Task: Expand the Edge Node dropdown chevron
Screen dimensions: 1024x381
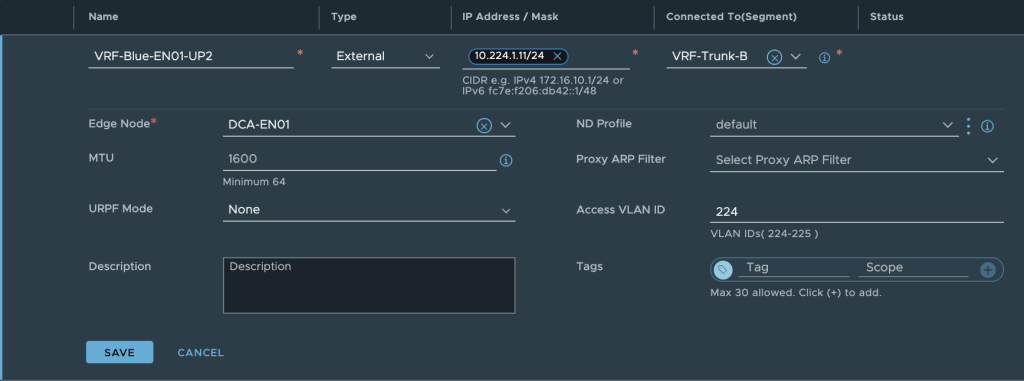Action: coord(505,125)
